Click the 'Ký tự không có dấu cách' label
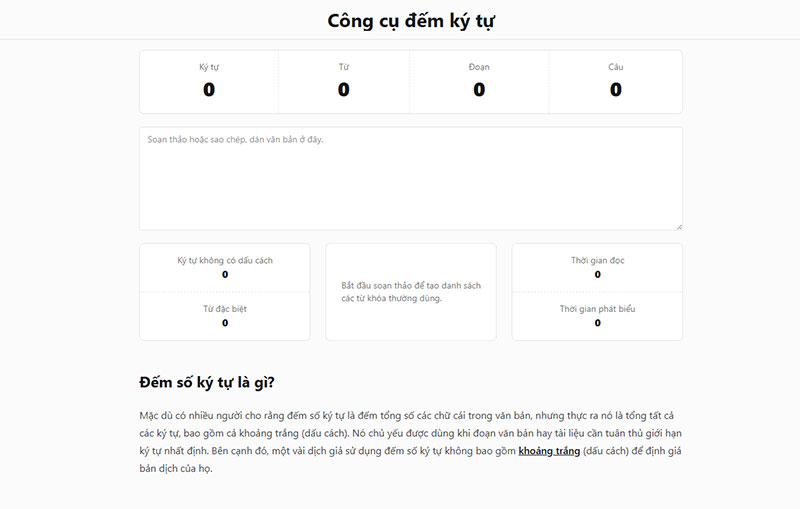800x509 pixels. coord(225,260)
